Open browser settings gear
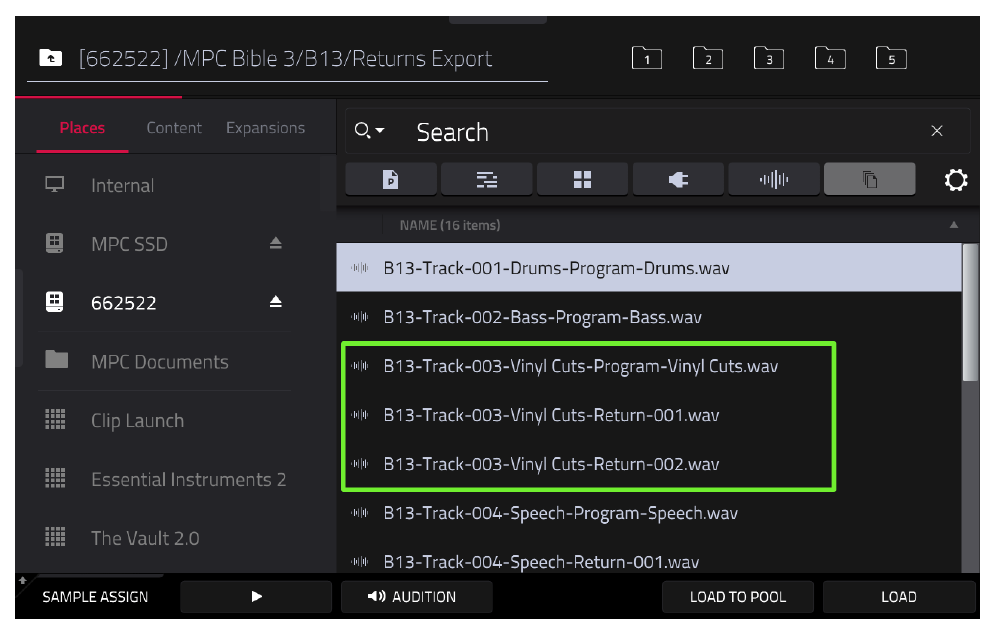 [x=955, y=180]
